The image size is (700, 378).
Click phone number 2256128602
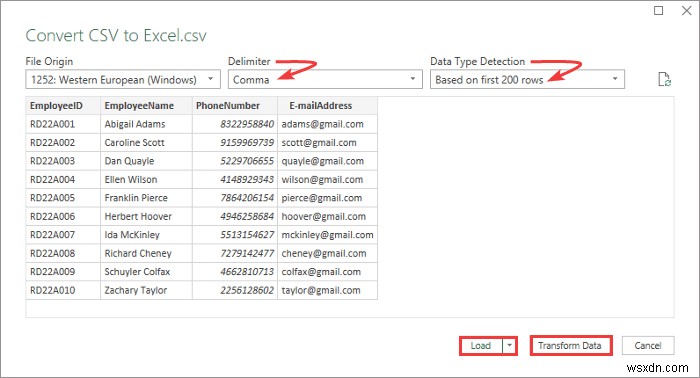pos(247,290)
